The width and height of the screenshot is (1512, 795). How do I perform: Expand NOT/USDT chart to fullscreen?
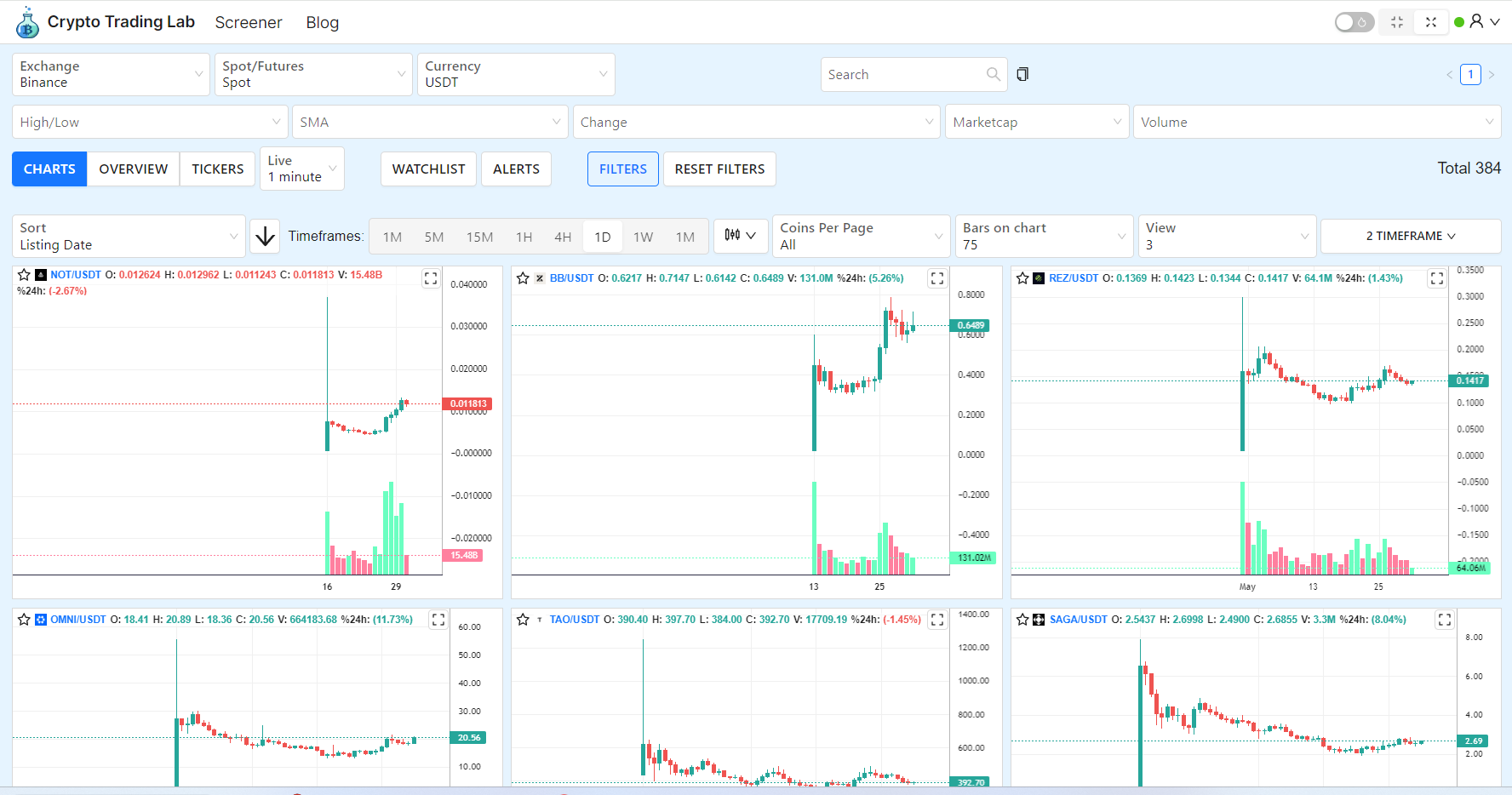coord(431,278)
